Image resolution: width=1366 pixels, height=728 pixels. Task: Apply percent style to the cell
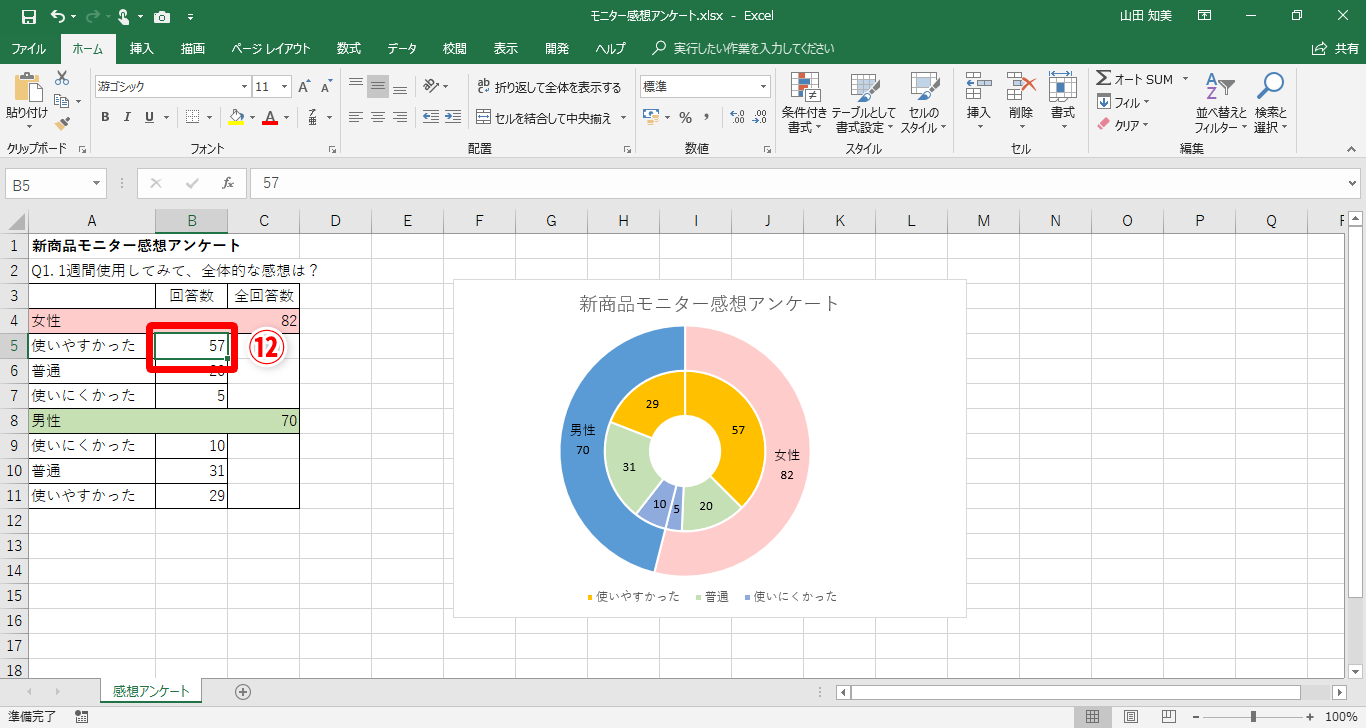(x=685, y=118)
